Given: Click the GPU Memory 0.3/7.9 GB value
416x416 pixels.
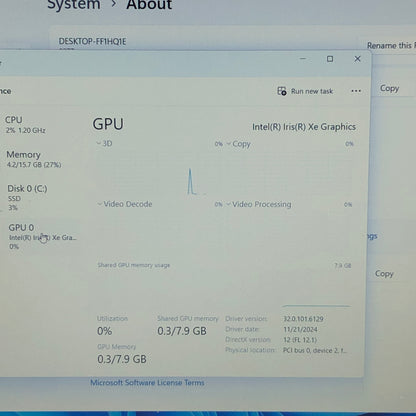Looking at the screenshot, I should tap(122, 359).
